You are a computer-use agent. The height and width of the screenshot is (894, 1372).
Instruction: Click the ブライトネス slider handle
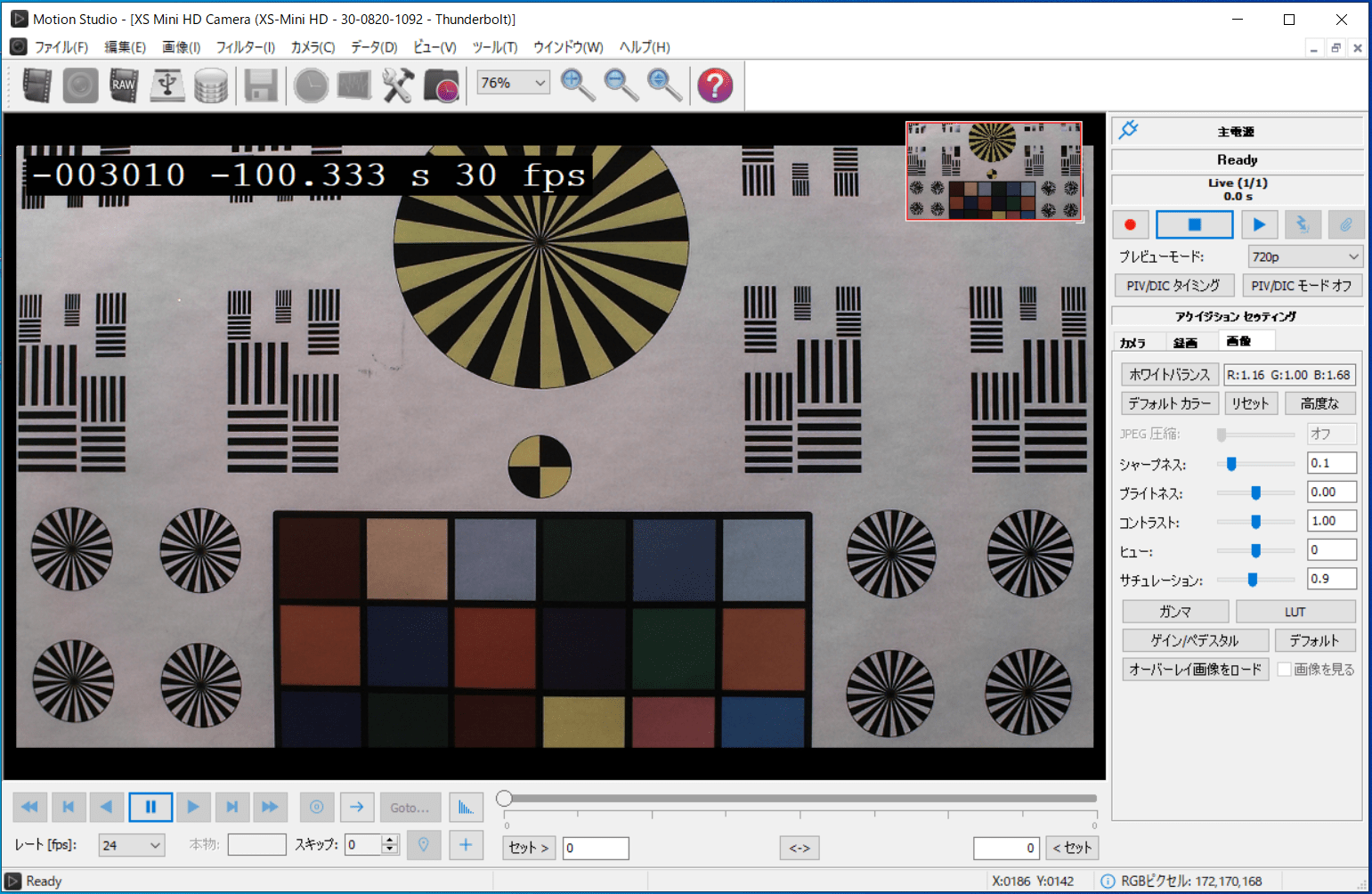(1255, 492)
